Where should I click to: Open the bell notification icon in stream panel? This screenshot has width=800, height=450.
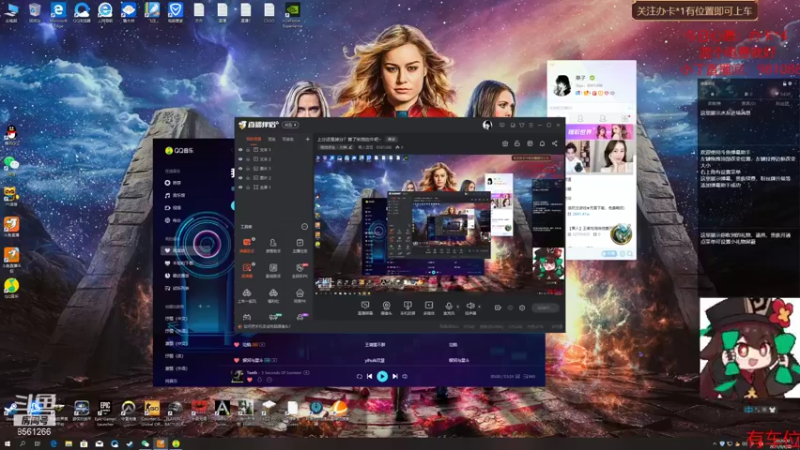542,144
